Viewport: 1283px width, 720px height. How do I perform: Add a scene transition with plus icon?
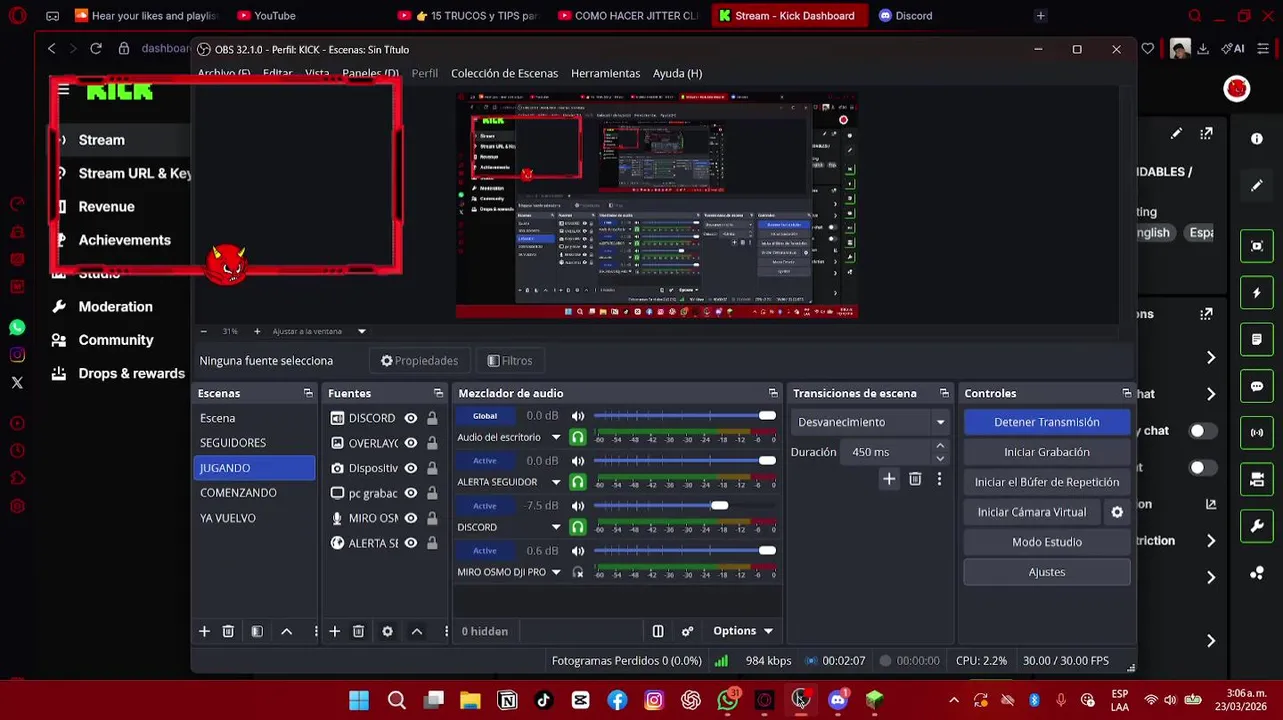click(x=889, y=480)
